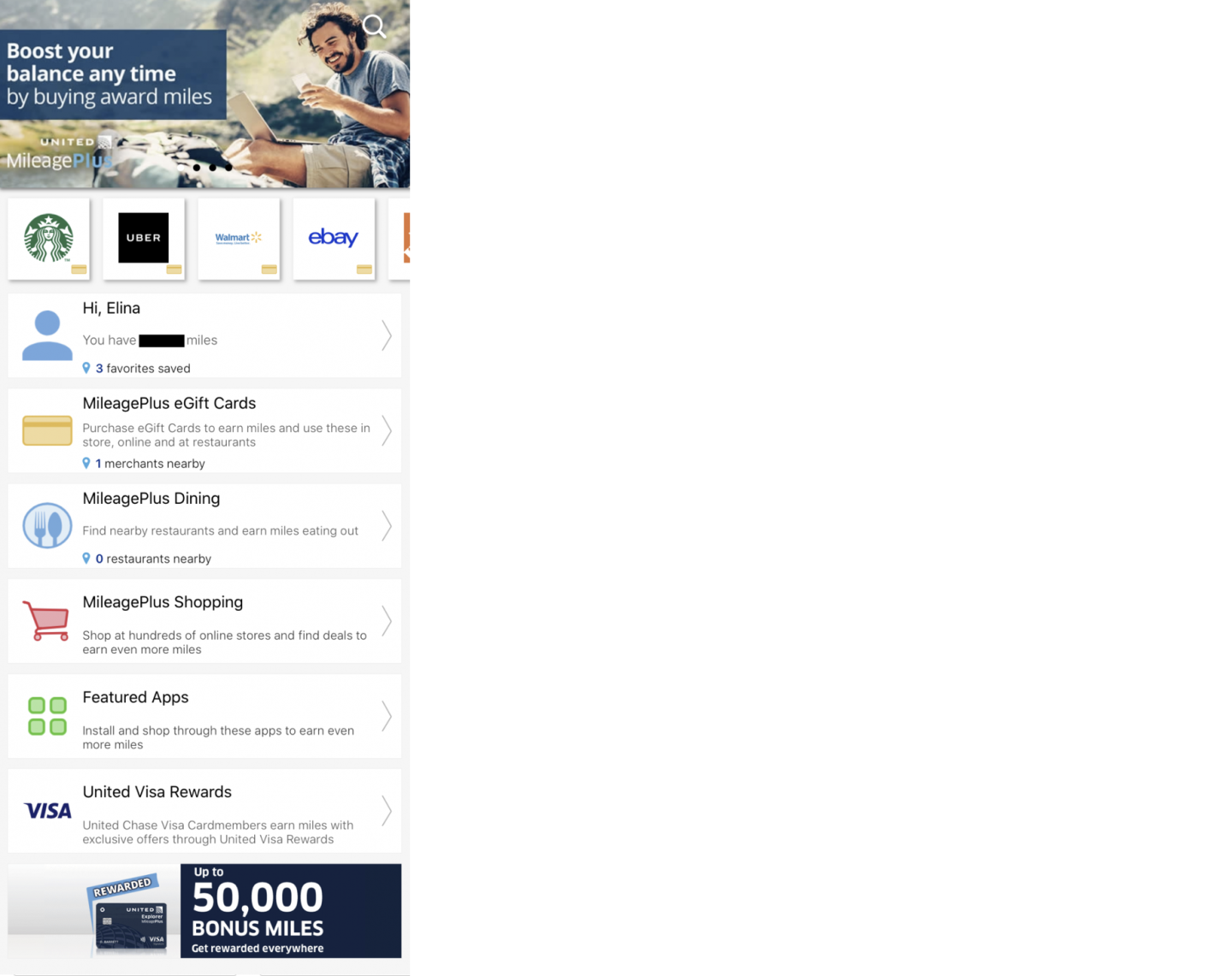Choose the eBay merchant tile
The width and height of the screenshot is (1232, 976).
click(334, 238)
